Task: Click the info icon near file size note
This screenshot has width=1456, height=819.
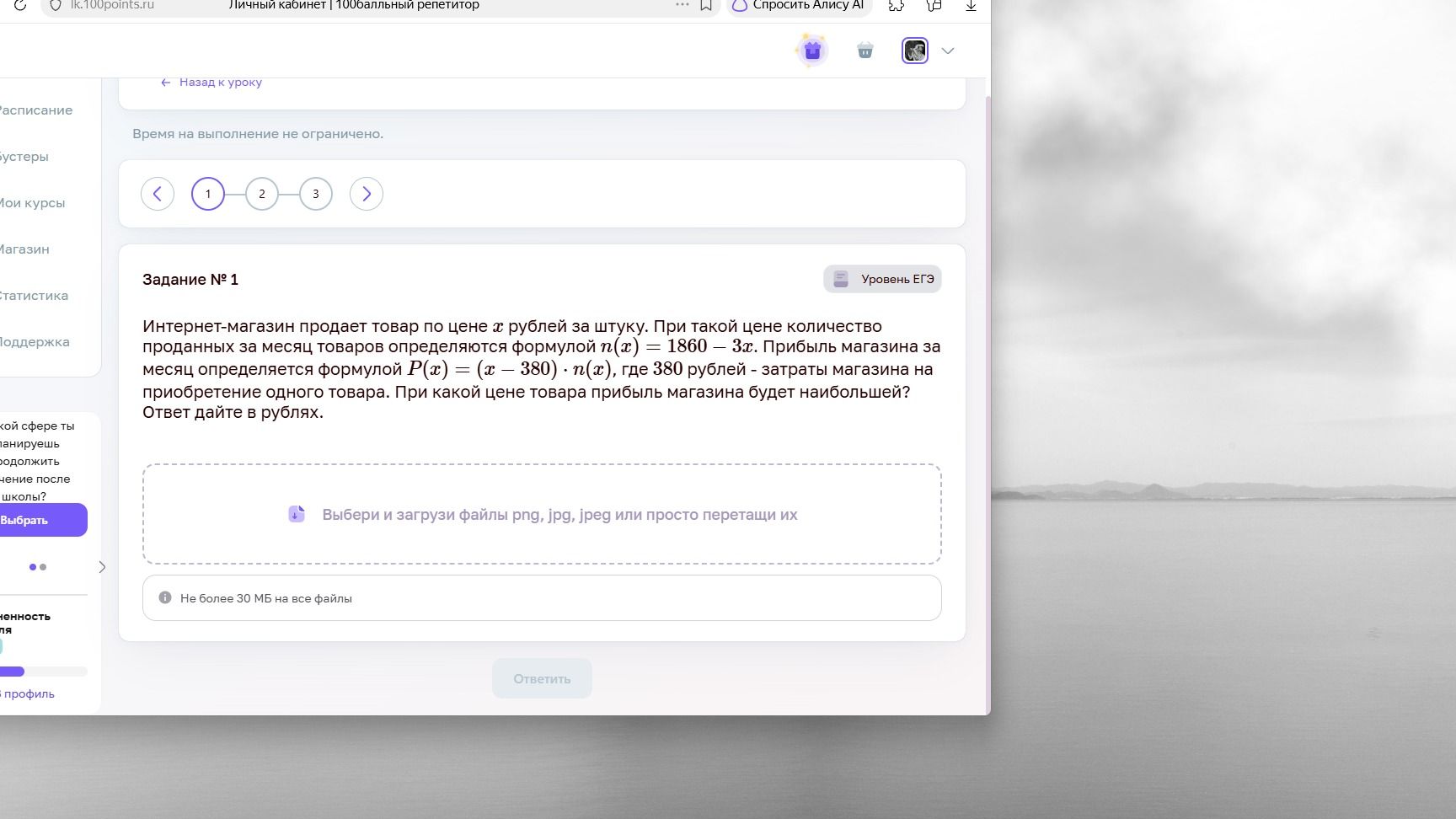Action: click(165, 597)
